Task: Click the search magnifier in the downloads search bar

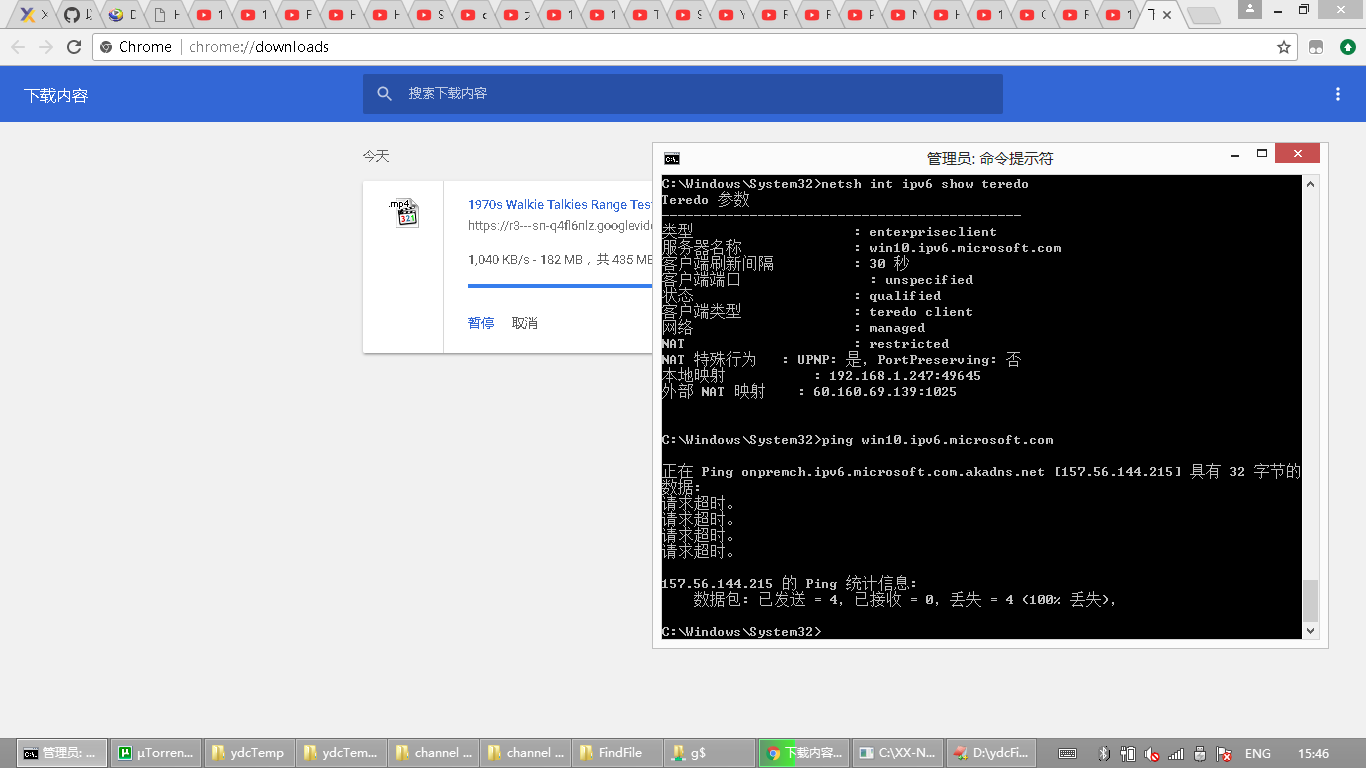Action: pyautogui.click(x=385, y=93)
